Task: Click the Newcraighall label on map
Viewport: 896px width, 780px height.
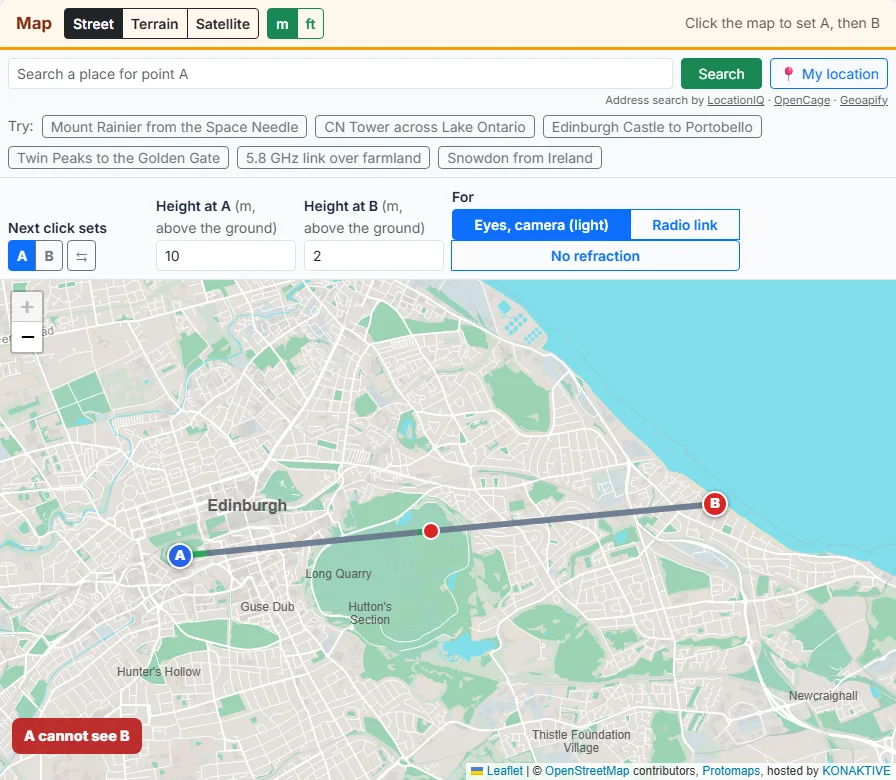Action: tap(823, 695)
